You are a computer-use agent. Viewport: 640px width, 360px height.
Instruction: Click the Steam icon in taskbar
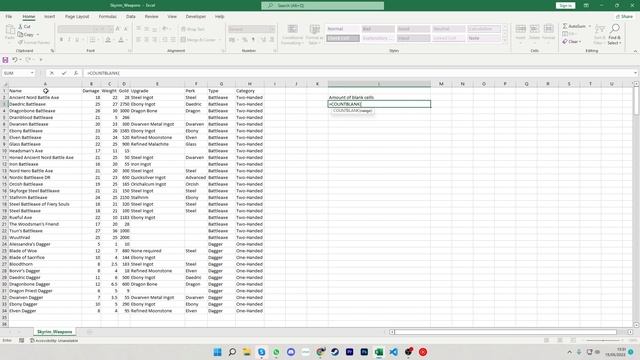click(335, 352)
